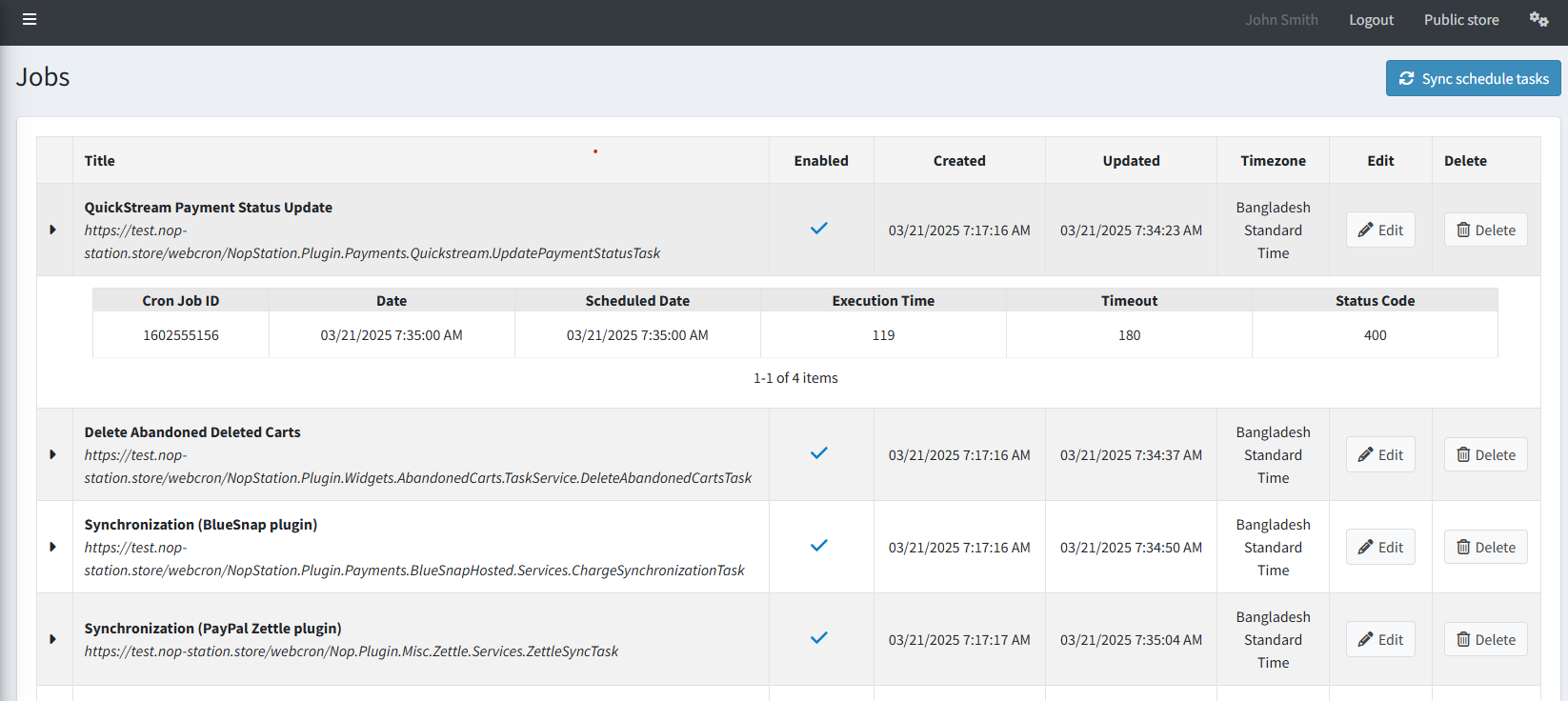1568x701 pixels.
Task: Click the Cron Job ID column header
Action: coord(181,301)
